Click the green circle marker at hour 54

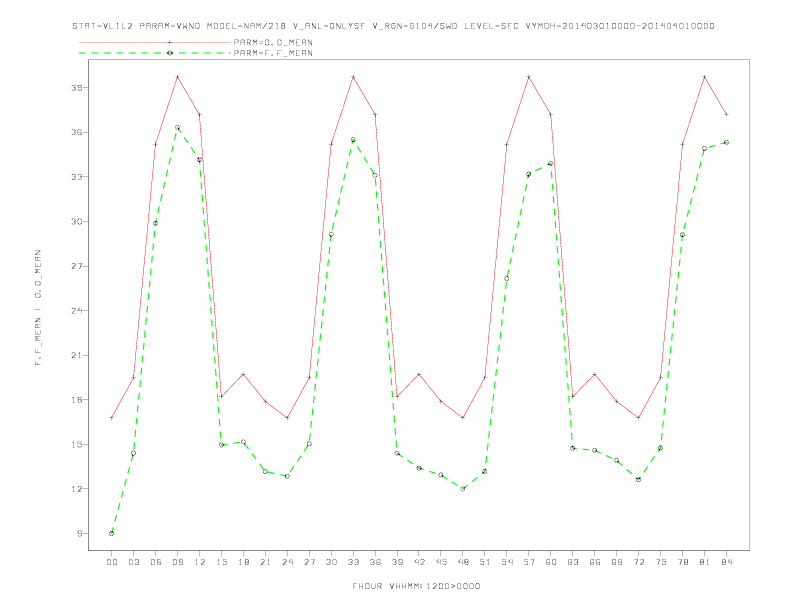tap(507, 279)
